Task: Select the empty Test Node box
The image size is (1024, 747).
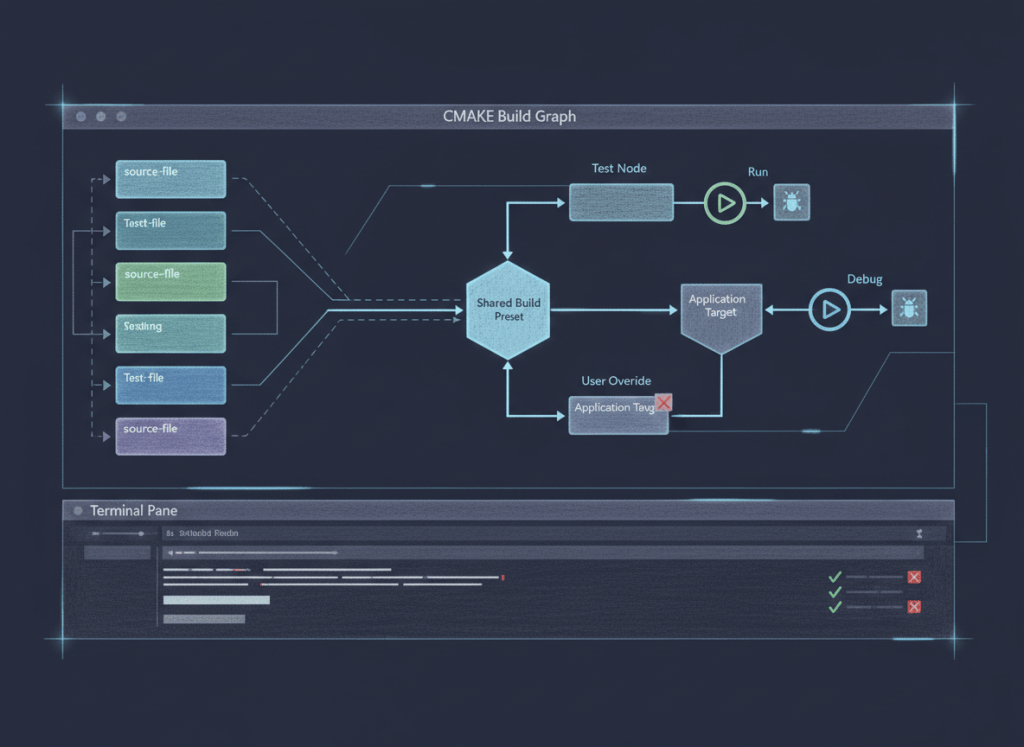Action: pos(621,202)
